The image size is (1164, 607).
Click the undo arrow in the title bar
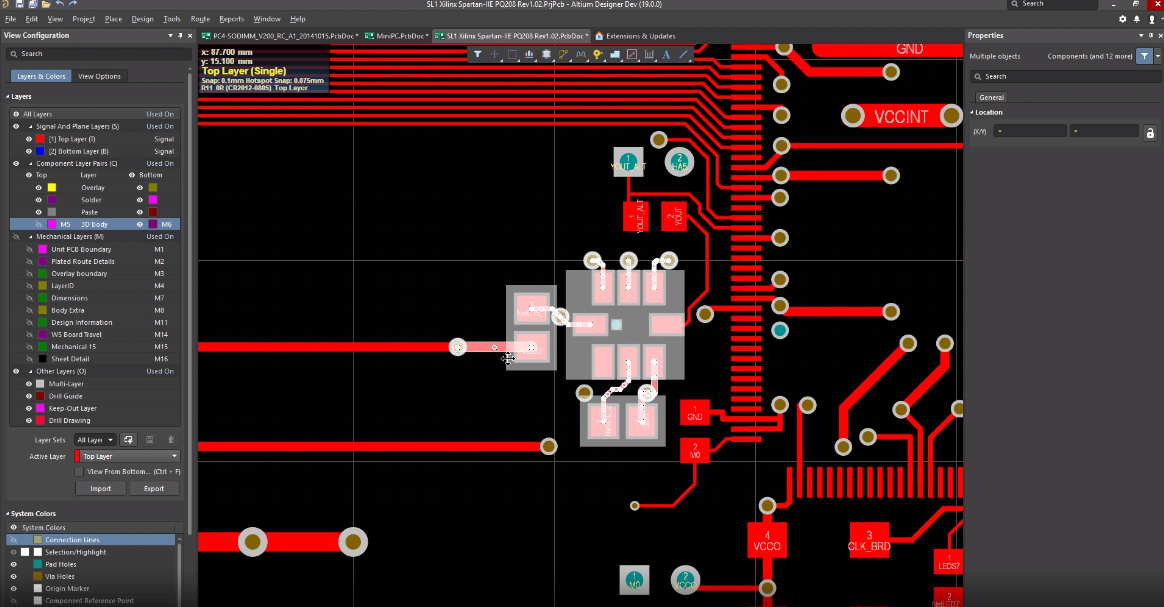click(59, 4)
